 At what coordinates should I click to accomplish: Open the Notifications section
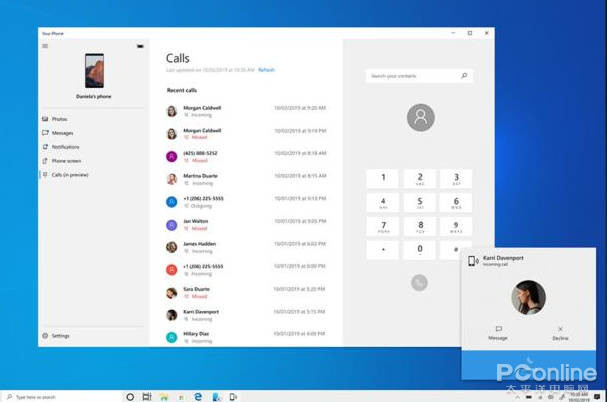click(65, 147)
